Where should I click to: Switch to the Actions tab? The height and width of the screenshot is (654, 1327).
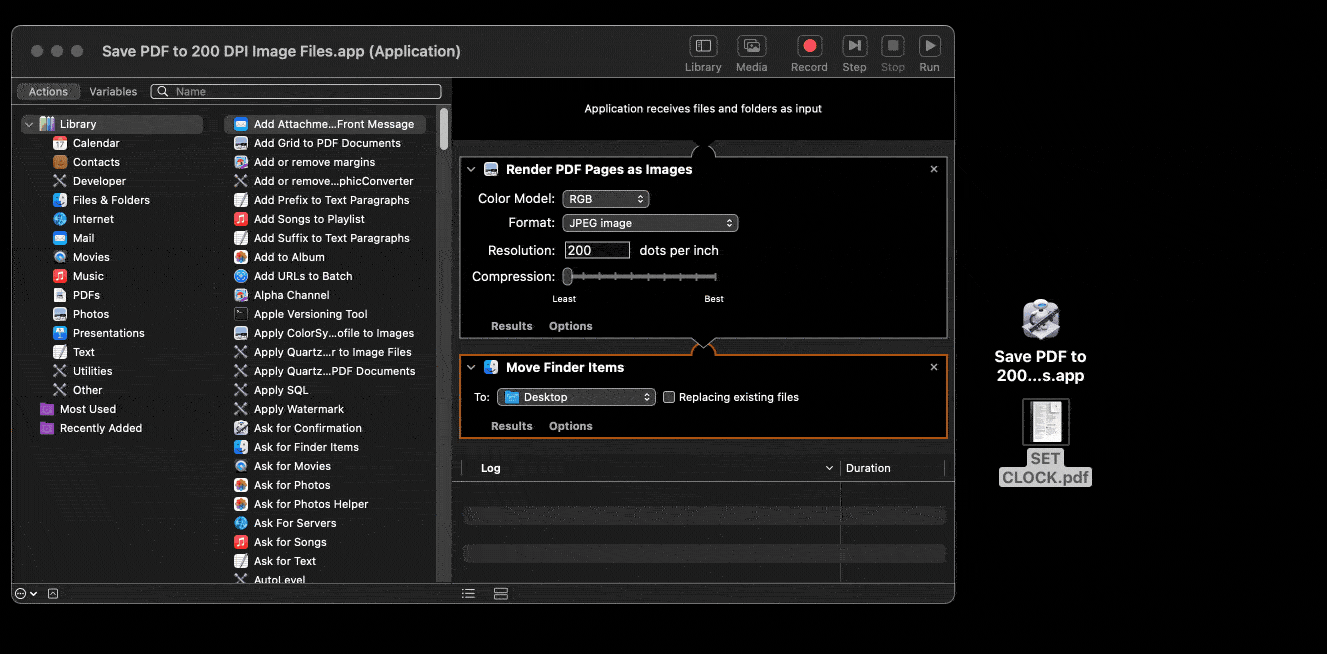pyautogui.click(x=48, y=91)
